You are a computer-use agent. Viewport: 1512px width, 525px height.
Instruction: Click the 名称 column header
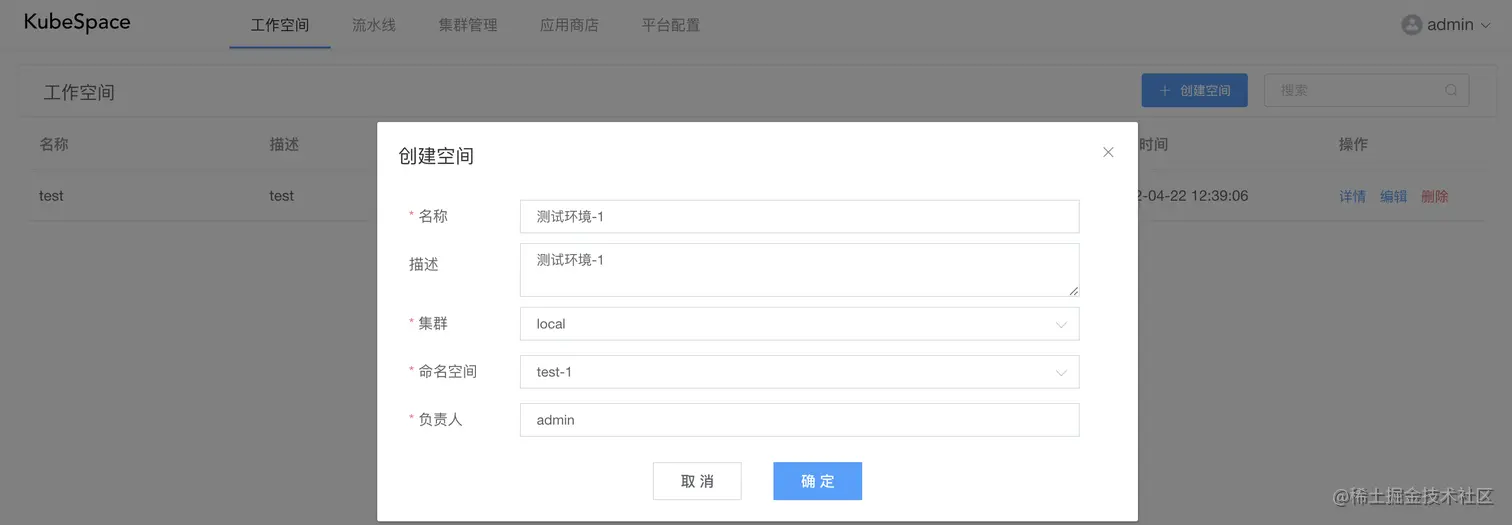point(54,144)
